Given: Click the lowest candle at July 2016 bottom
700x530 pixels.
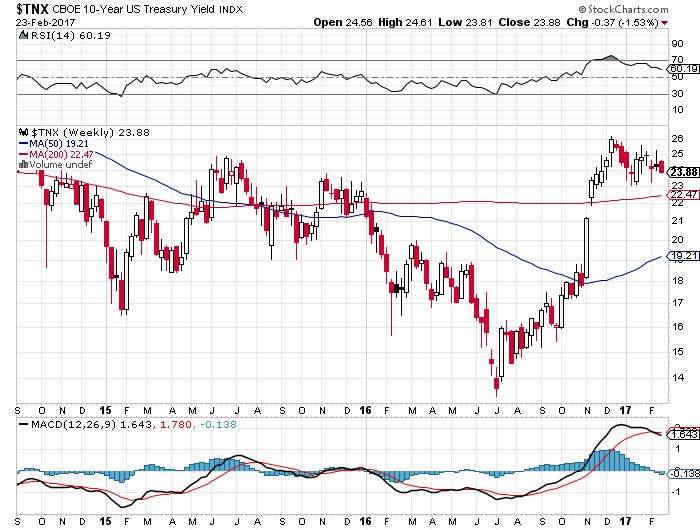Looking at the screenshot, I should (496, 384).
